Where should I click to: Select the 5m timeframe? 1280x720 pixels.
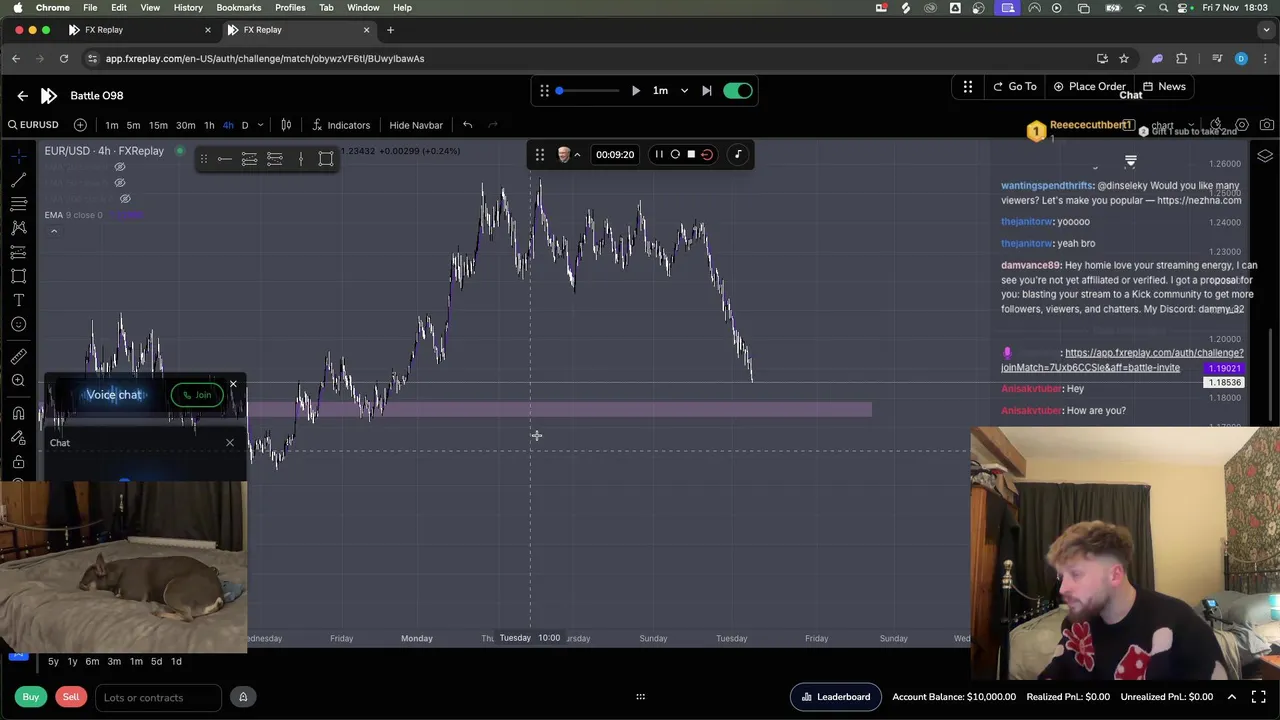[x=133, y=125]
